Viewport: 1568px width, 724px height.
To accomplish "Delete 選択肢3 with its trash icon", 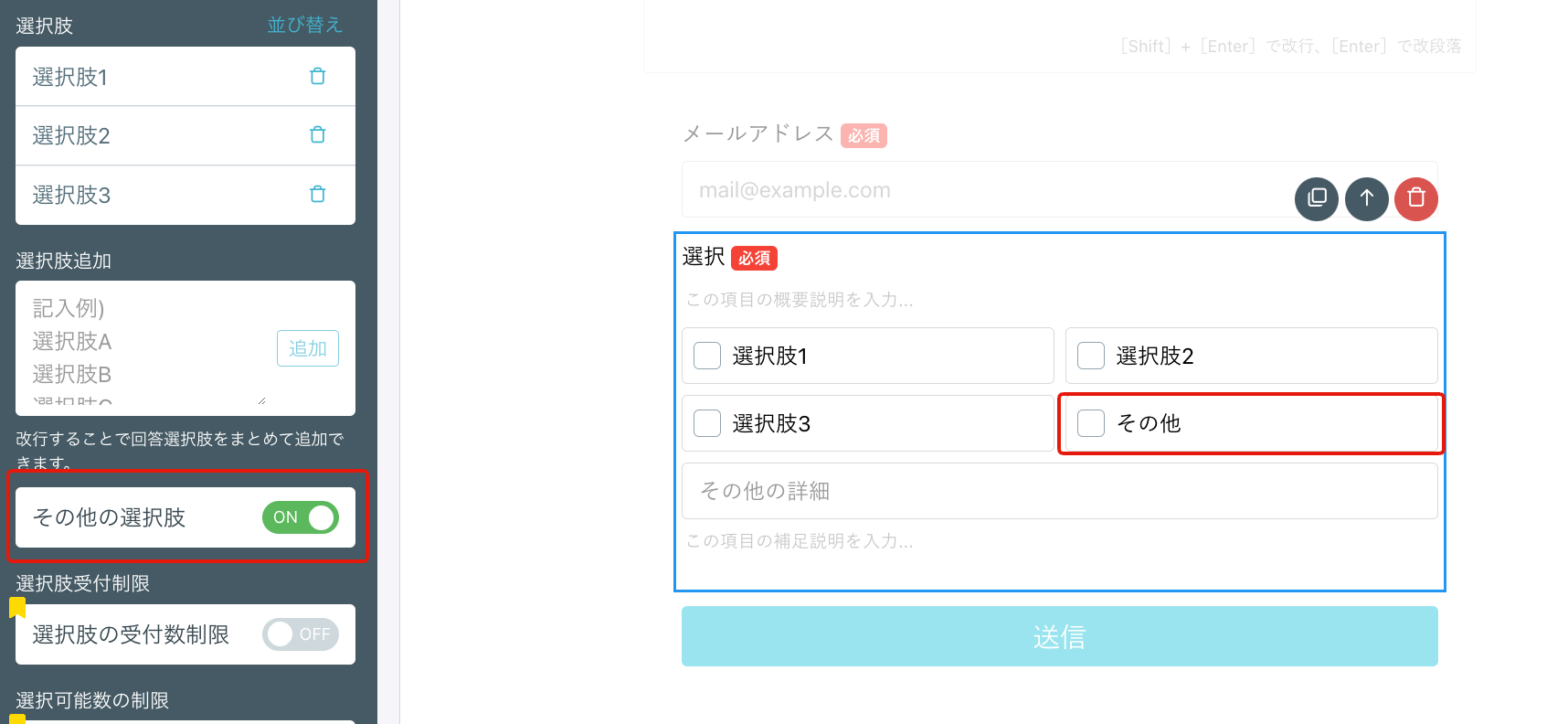I will click(x=317, y=194).
